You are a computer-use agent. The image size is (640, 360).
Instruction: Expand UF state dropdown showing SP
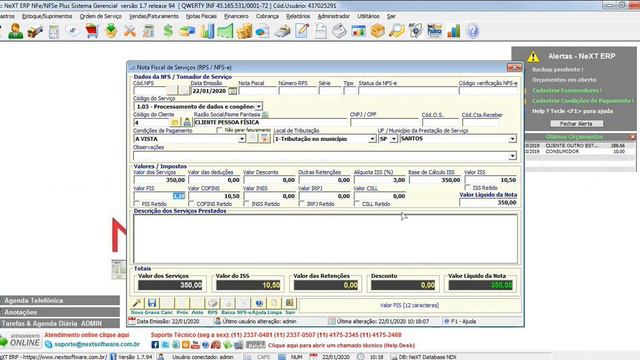(393, 139)
